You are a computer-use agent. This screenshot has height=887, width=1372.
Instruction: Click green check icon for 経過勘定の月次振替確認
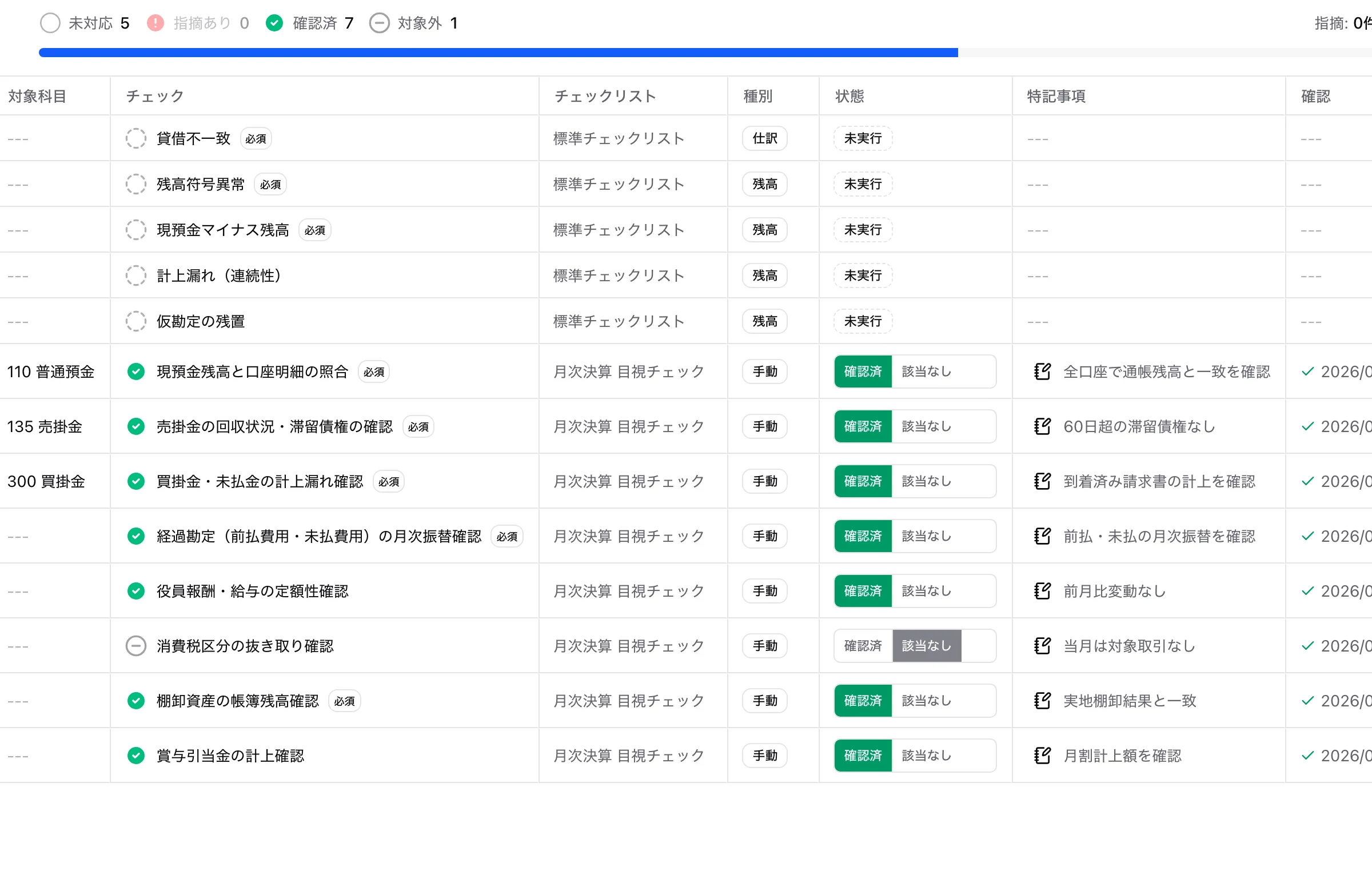pyautogui.click(x=136, y=536)
